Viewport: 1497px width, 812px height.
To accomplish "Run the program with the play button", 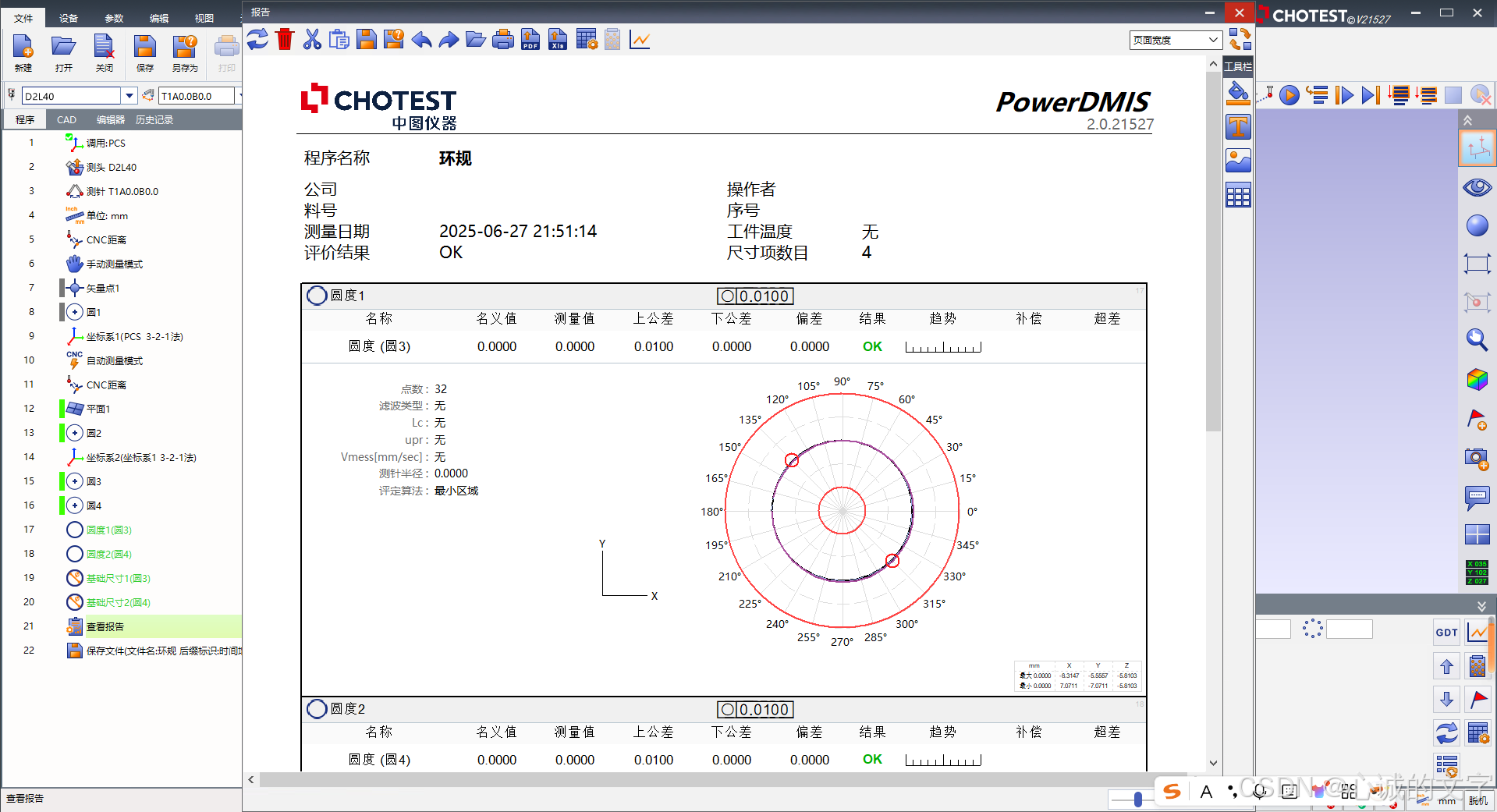I will point(1290,95).
